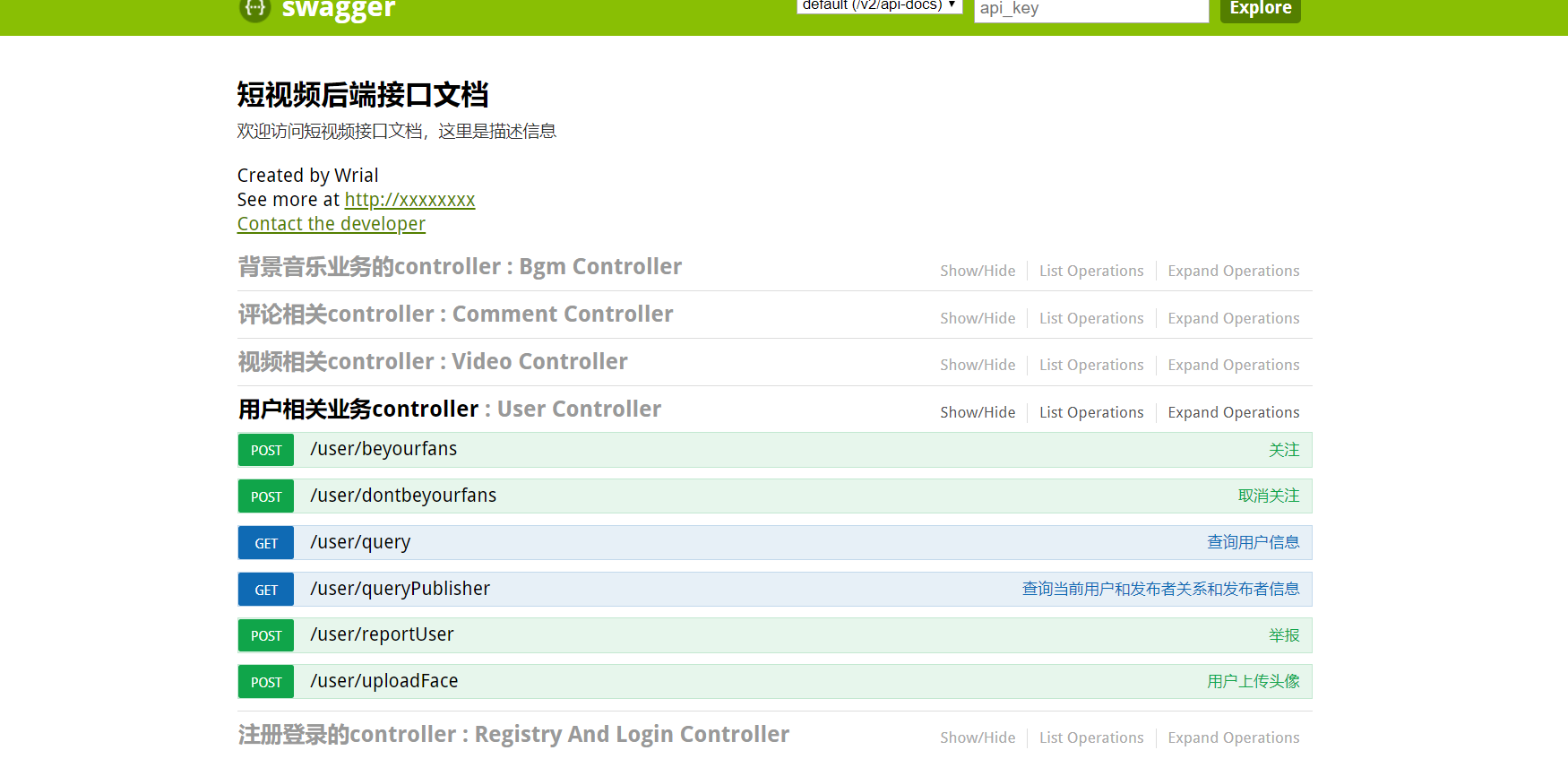Open the /user/dontbeyourfans endpoint path

[x=403, y=496]
